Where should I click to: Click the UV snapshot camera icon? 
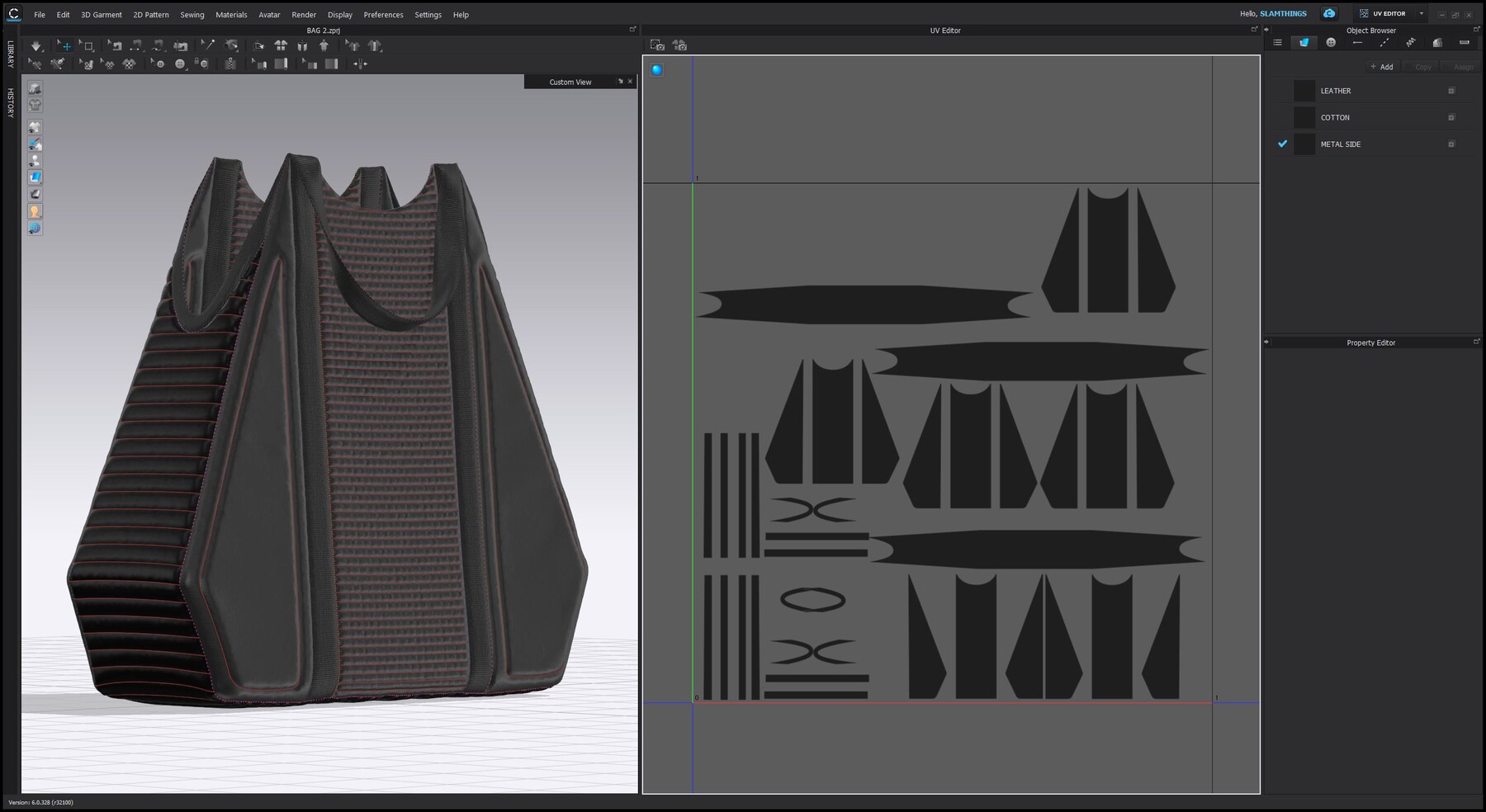click(x=657, y=45)
